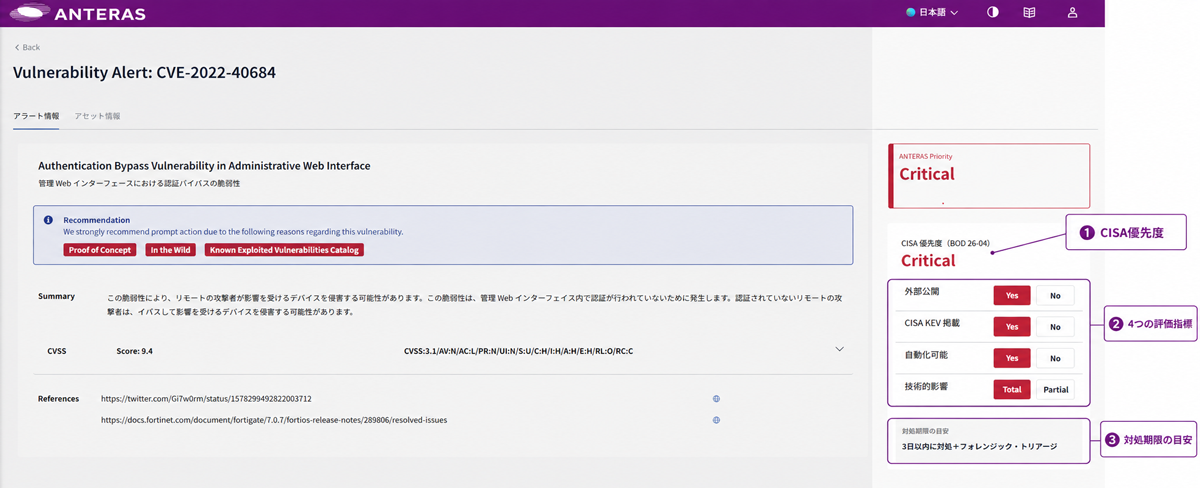Click the ANTERAS logo in header
1200x488 pixels.
[77, 13]
